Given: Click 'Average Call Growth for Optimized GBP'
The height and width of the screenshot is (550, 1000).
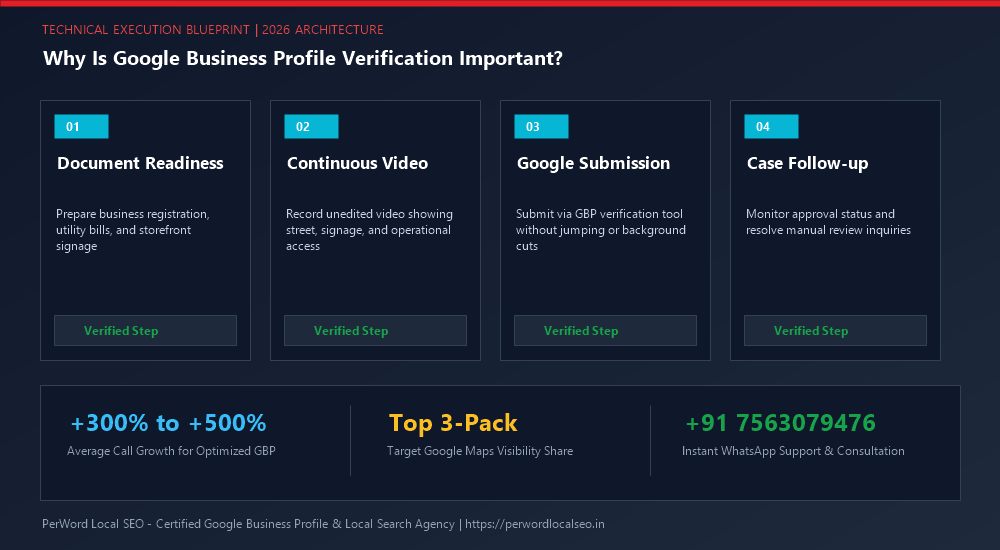Looking at the screenshot, I should (x=171, y=450).
